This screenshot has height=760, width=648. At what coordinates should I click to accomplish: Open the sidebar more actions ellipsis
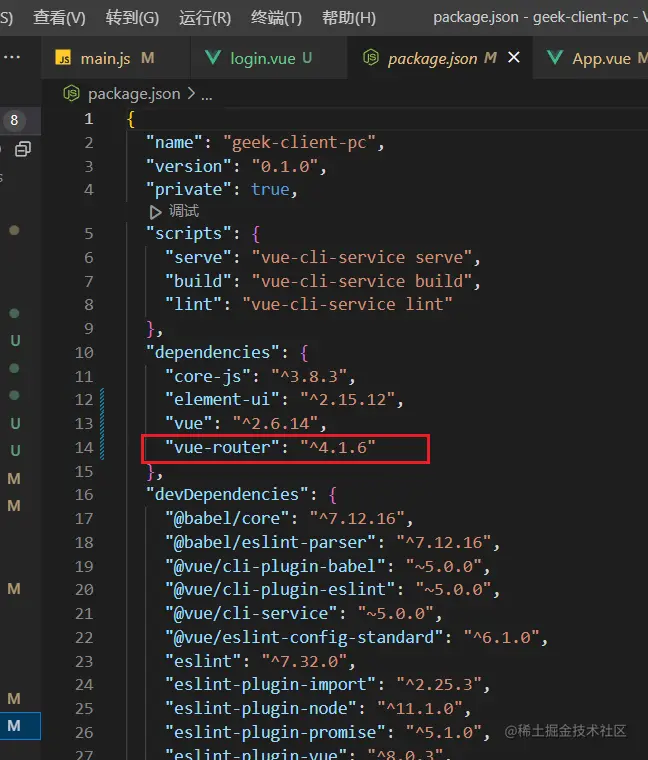12,57
